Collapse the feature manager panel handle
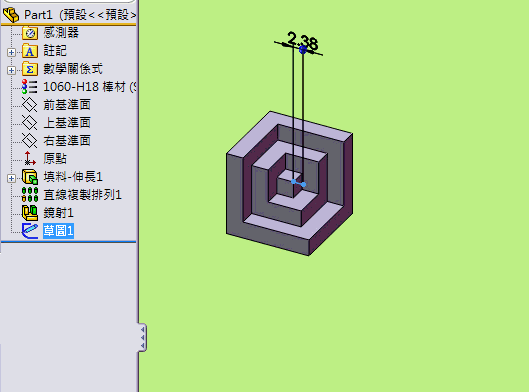Image resolution: width=529 pixels, height=392 pixels. pyautogui.click(x=143, y=337)
